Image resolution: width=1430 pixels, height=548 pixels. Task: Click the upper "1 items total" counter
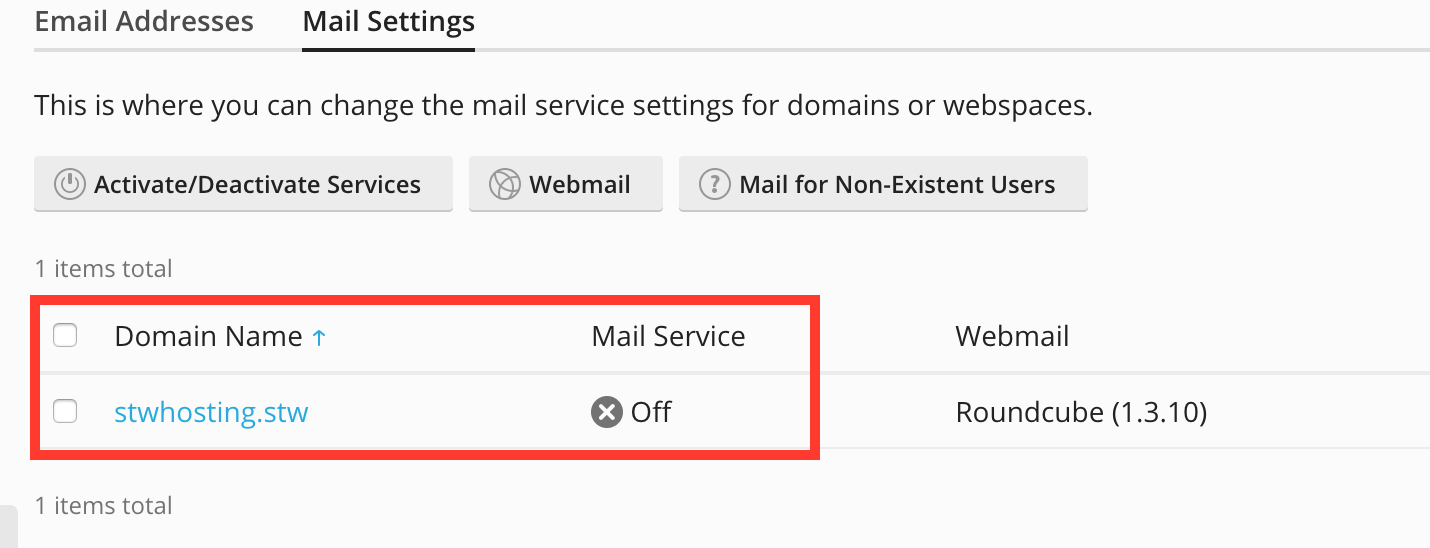[103, 269]
